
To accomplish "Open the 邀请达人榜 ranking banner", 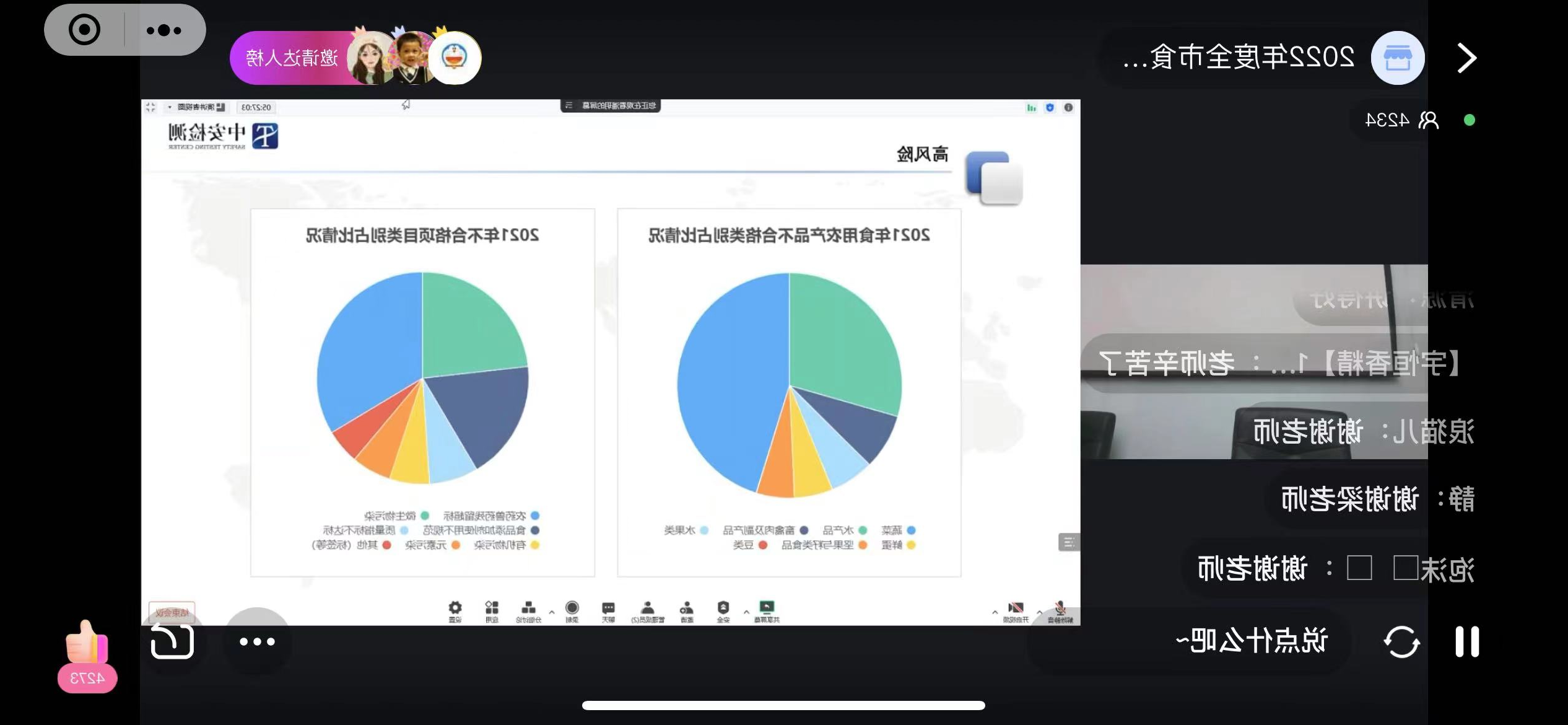I will [292, 58].
